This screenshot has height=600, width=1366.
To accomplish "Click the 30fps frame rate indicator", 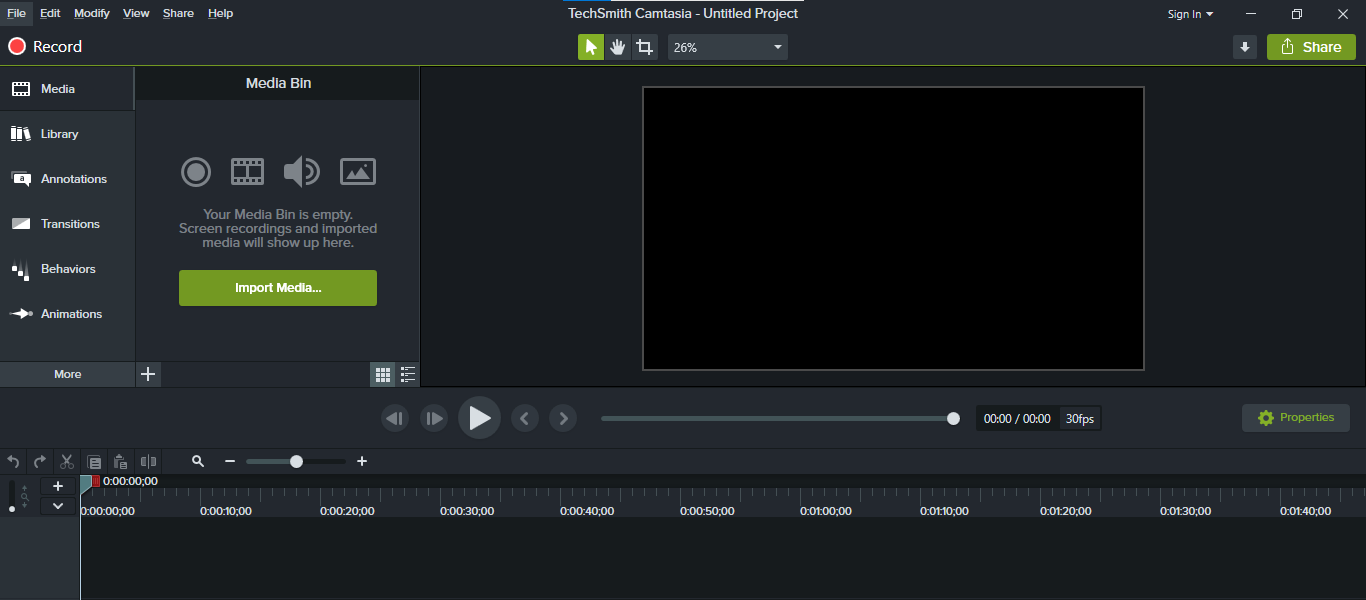I will tap(1080, 419).
